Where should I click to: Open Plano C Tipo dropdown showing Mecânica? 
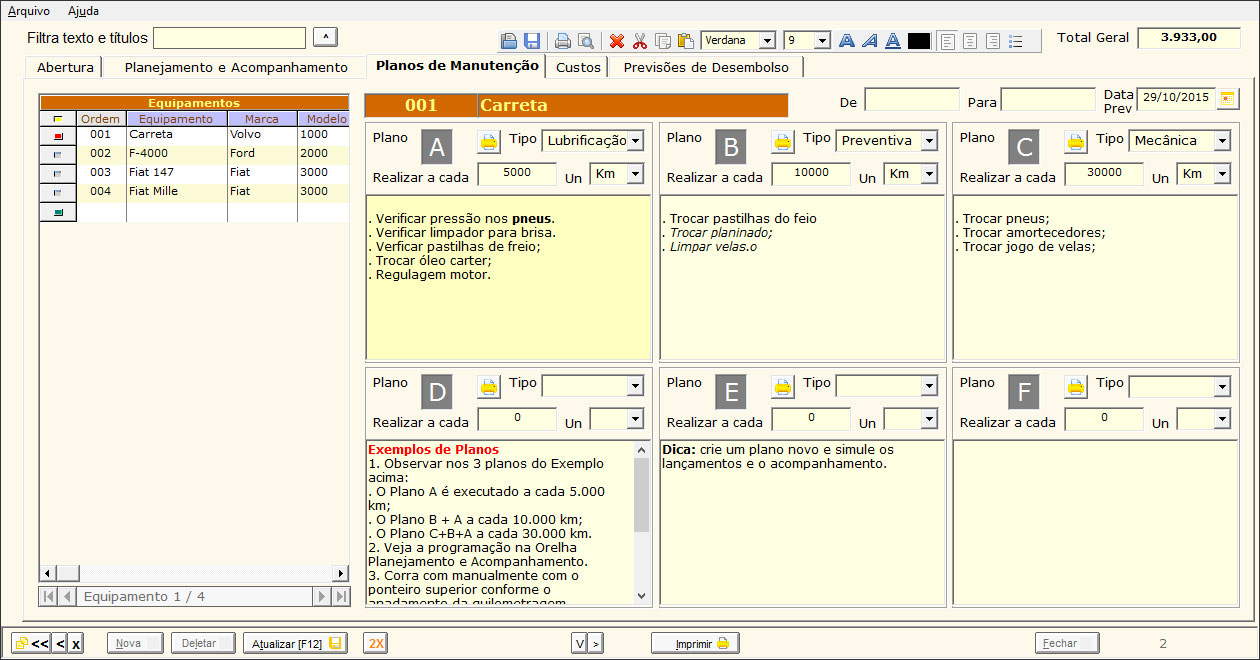pyautogui.click(x=1222, y=141)
